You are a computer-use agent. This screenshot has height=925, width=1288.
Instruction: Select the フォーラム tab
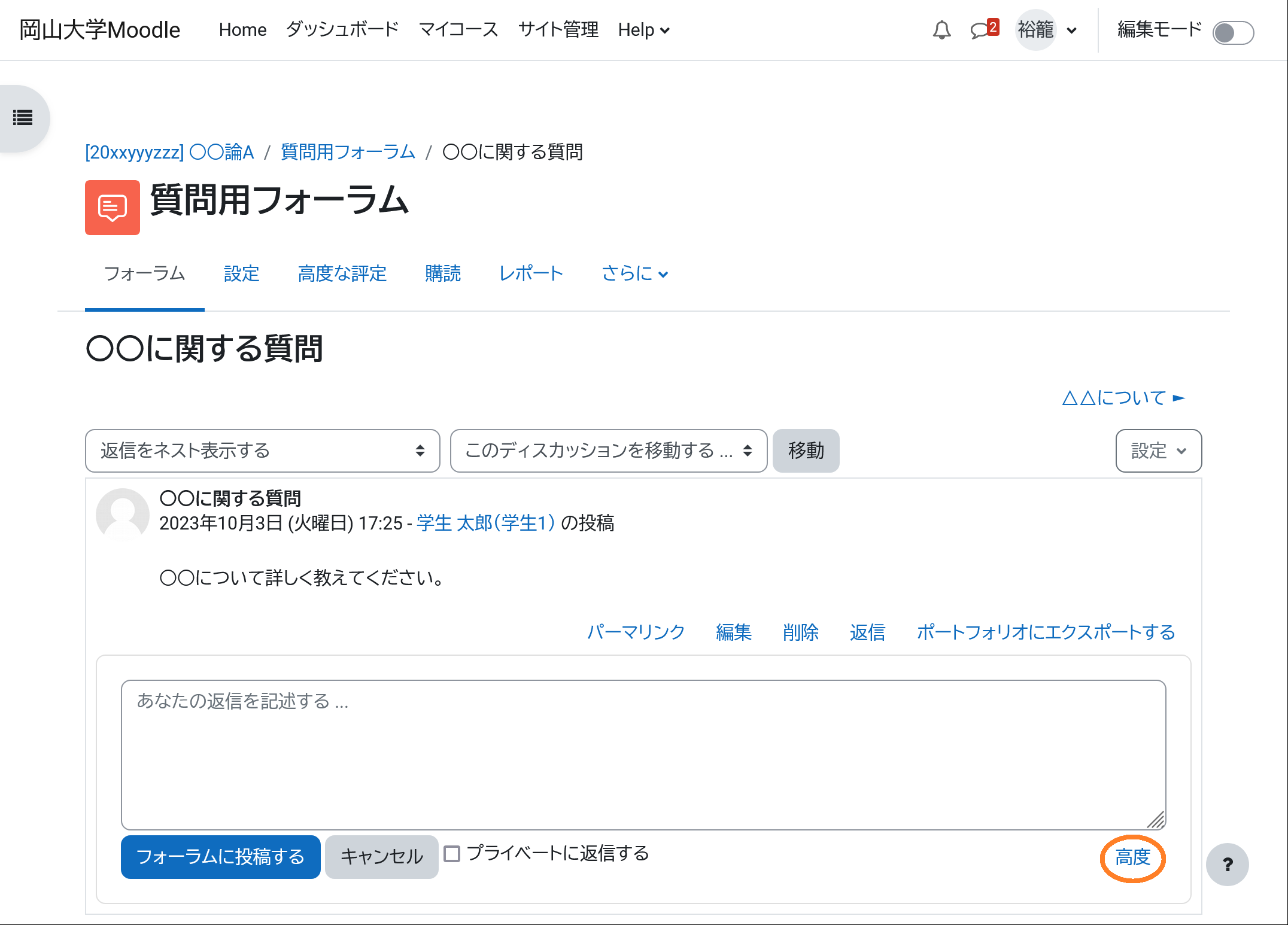145,273
